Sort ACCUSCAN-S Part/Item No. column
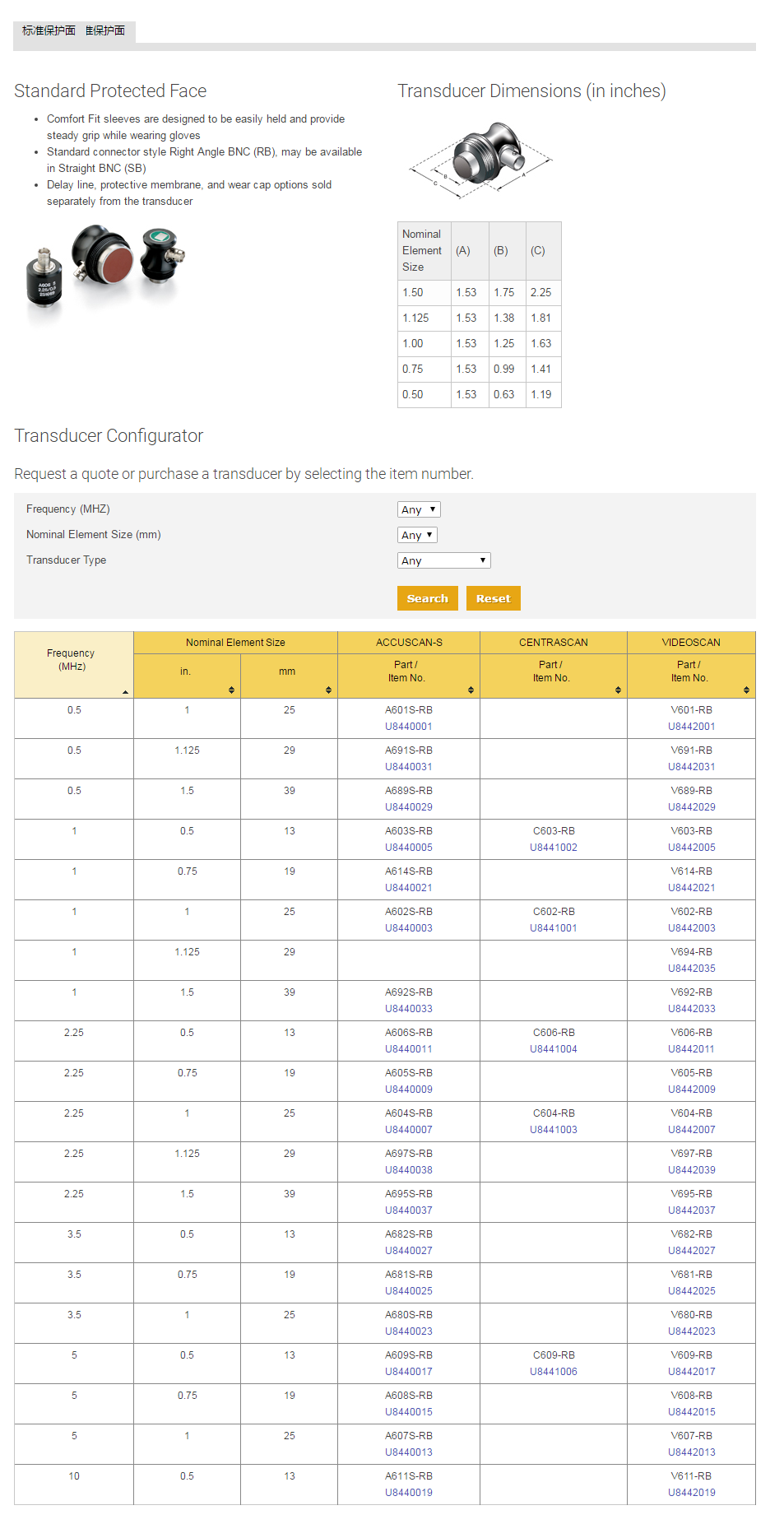This screenshot has height=1538, width=784. [471, 690]
